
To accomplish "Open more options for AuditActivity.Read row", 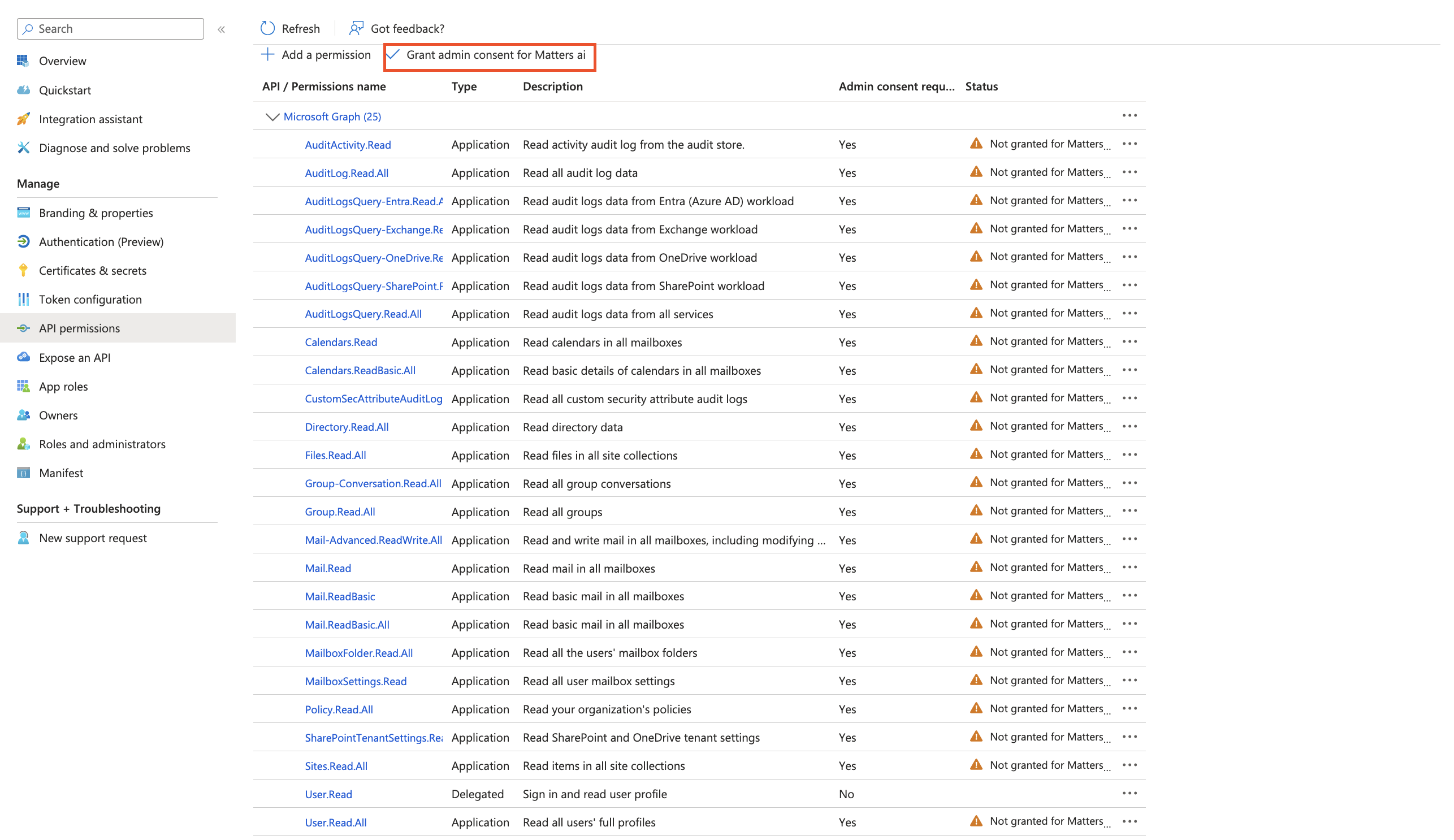I will [x=1129, y=144].
